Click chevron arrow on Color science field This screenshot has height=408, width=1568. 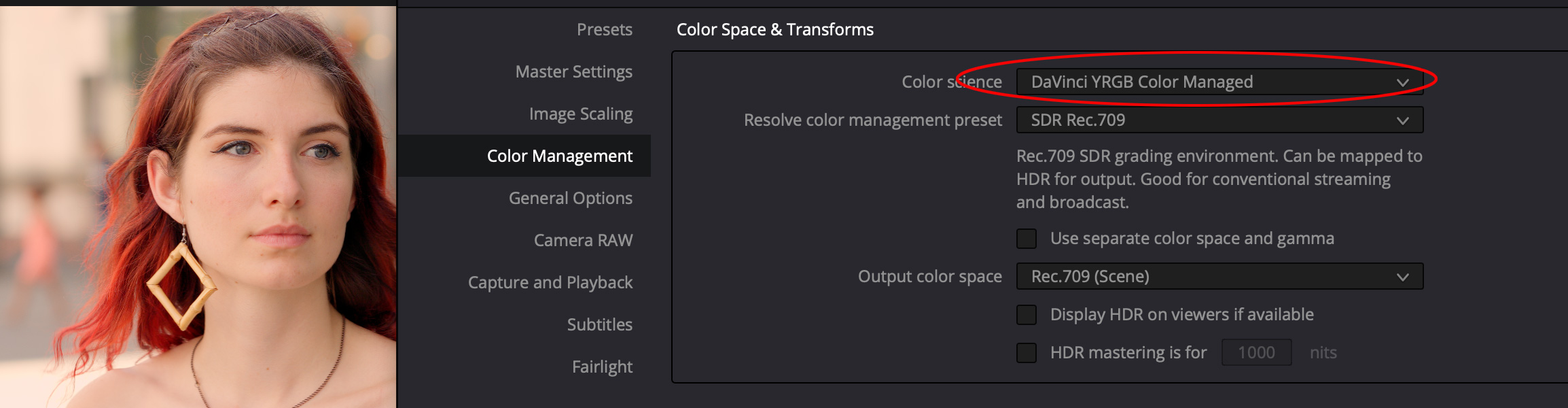(1402, 82)
